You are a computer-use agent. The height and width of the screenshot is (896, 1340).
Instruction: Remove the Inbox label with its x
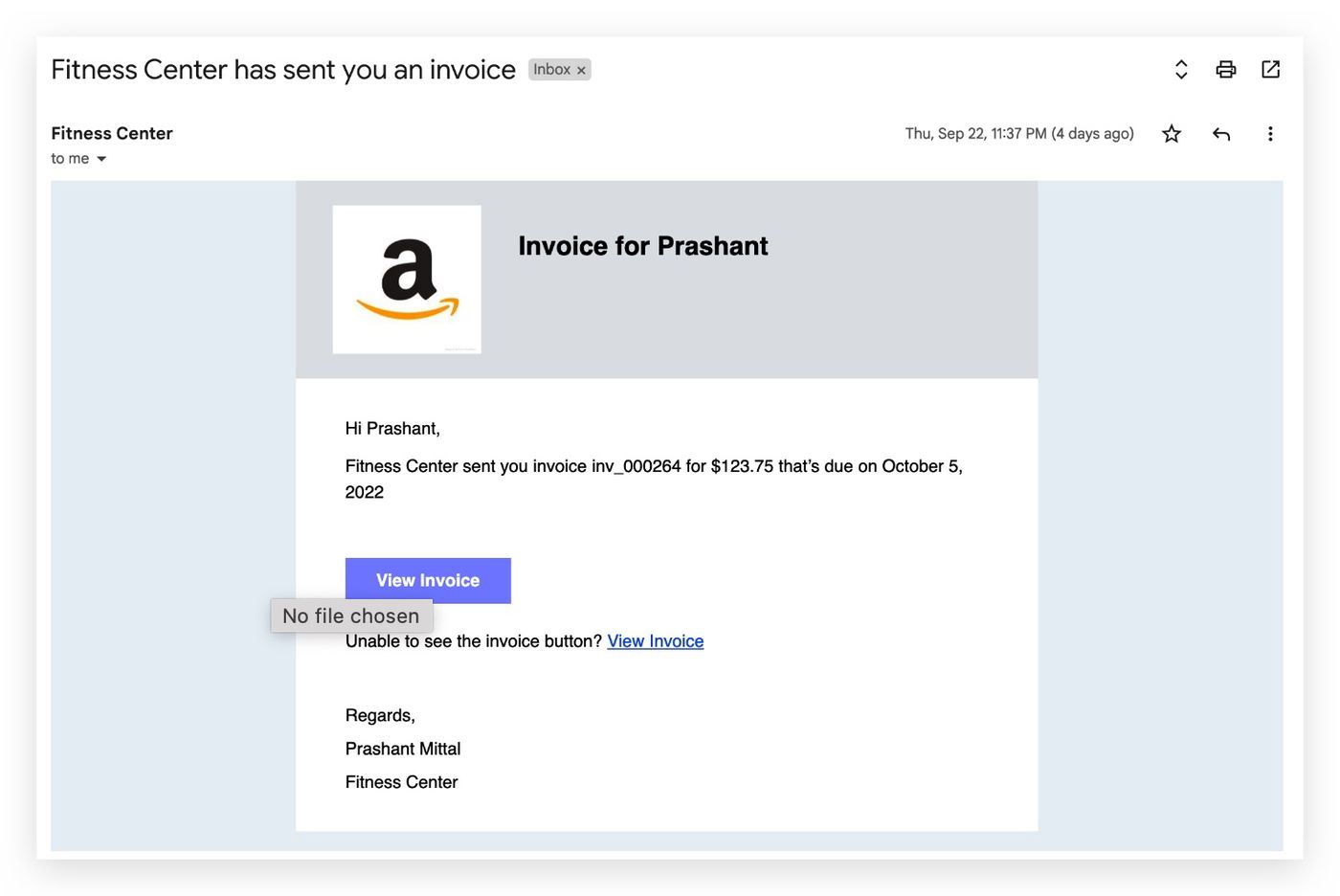581,71
